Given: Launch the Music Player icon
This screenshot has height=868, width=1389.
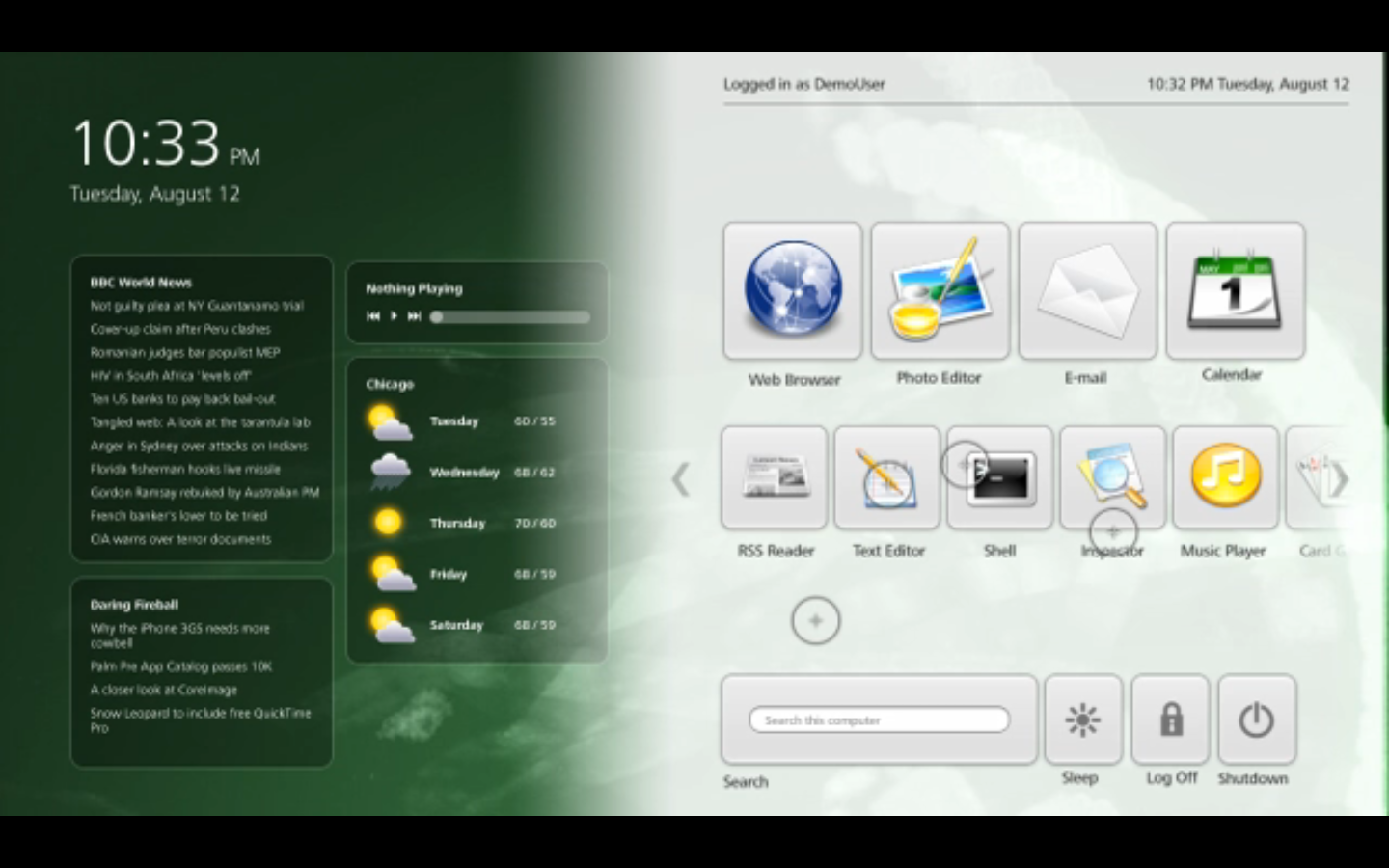Looking at the screenshot, I should coord(1225,477).
